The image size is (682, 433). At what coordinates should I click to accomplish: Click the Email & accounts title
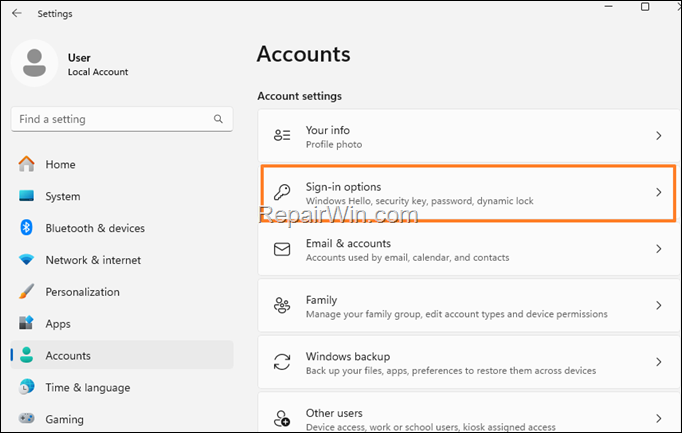(348, 243)
